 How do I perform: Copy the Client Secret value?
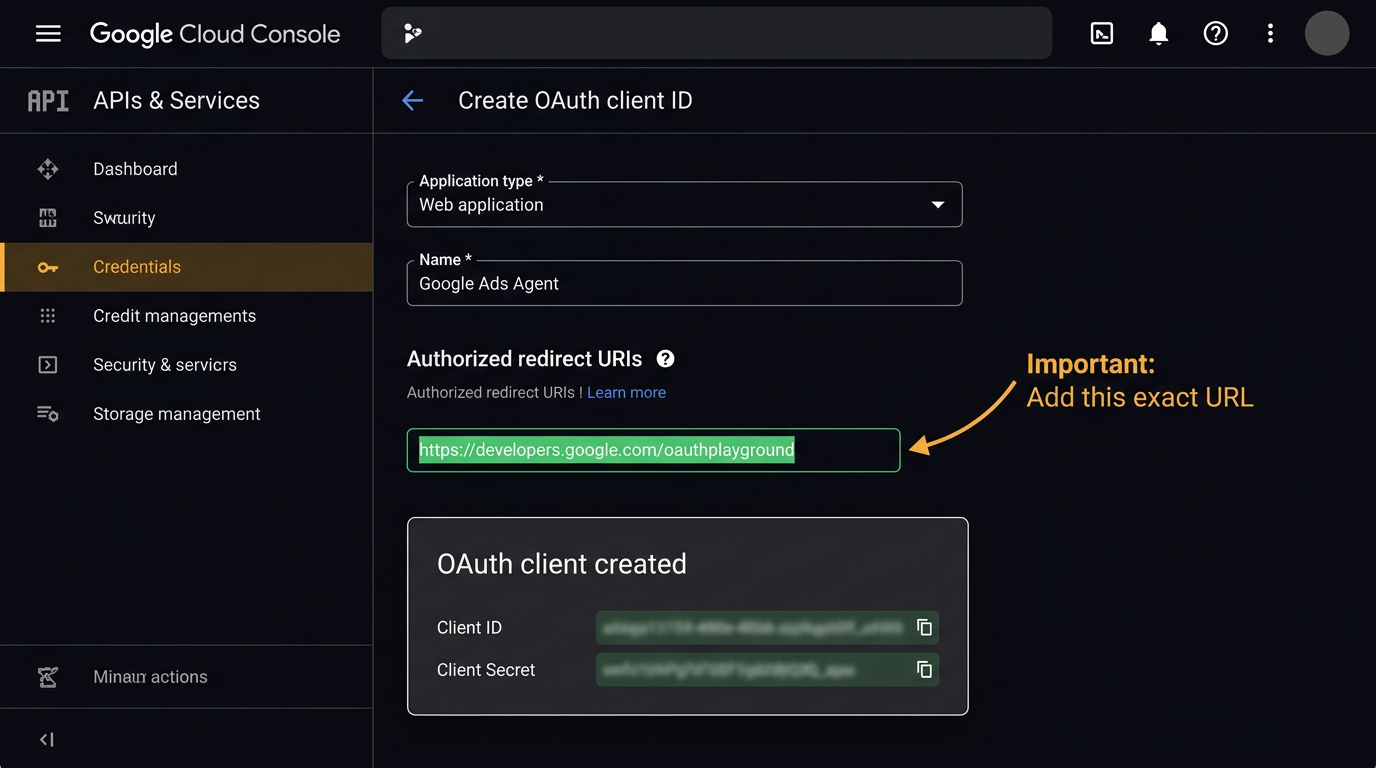tap(923, 669)
